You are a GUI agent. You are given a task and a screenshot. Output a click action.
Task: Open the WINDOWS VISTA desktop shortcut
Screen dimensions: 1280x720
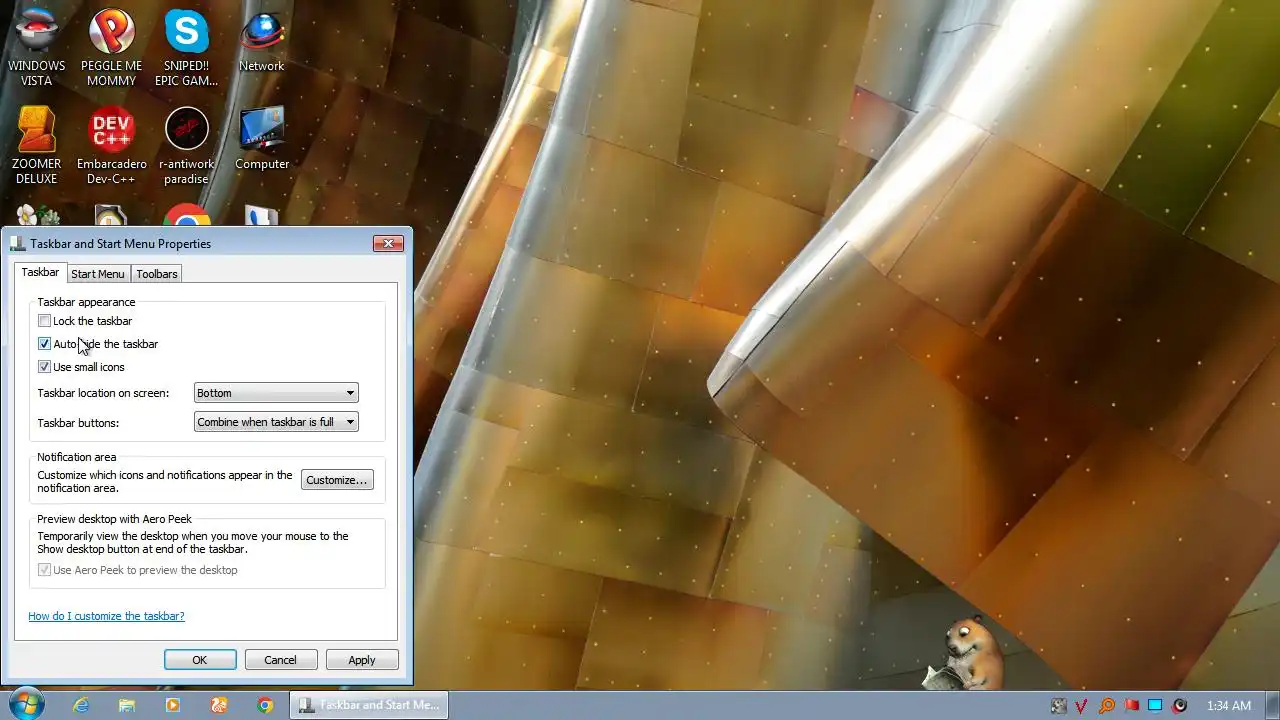37,48
